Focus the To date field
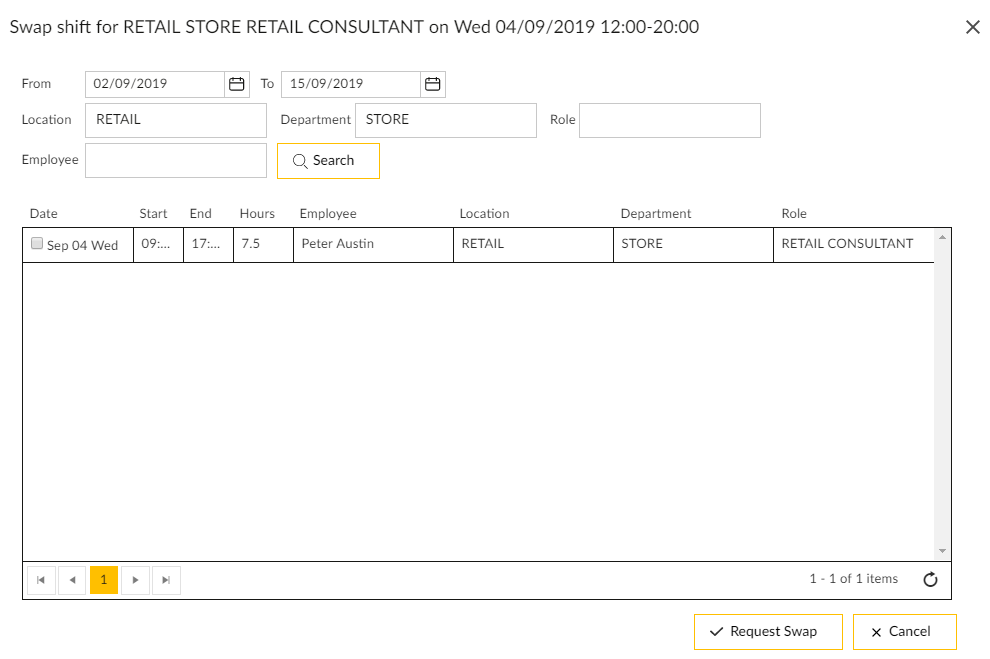Image resolution: width=990 pixels, height=659 pixels. click(x=351, y=84)
